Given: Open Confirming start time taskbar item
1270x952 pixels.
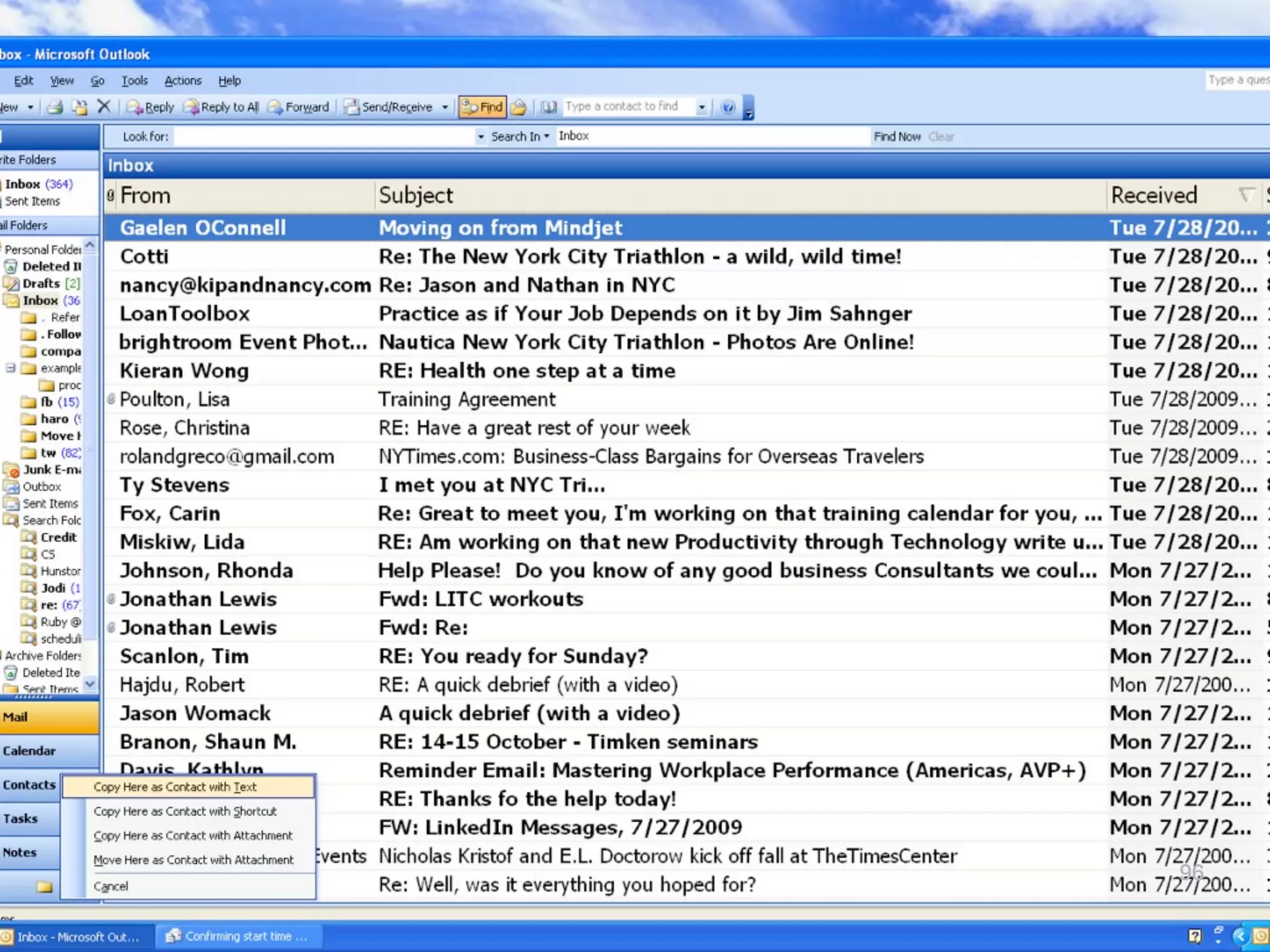Looking at the screenshot, I should point(239,936).
